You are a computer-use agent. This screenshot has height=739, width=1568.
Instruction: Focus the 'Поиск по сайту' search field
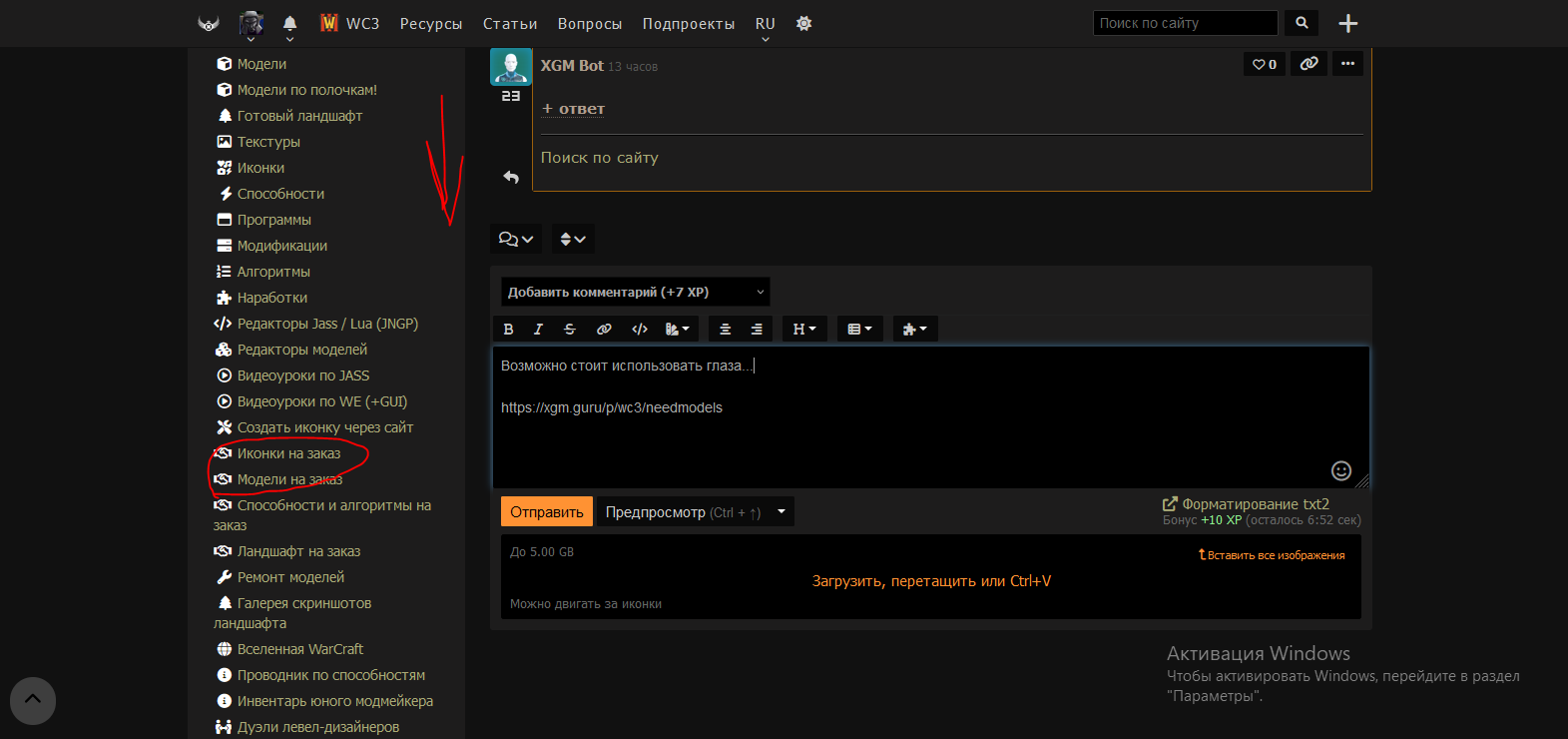coord(1186,23)
